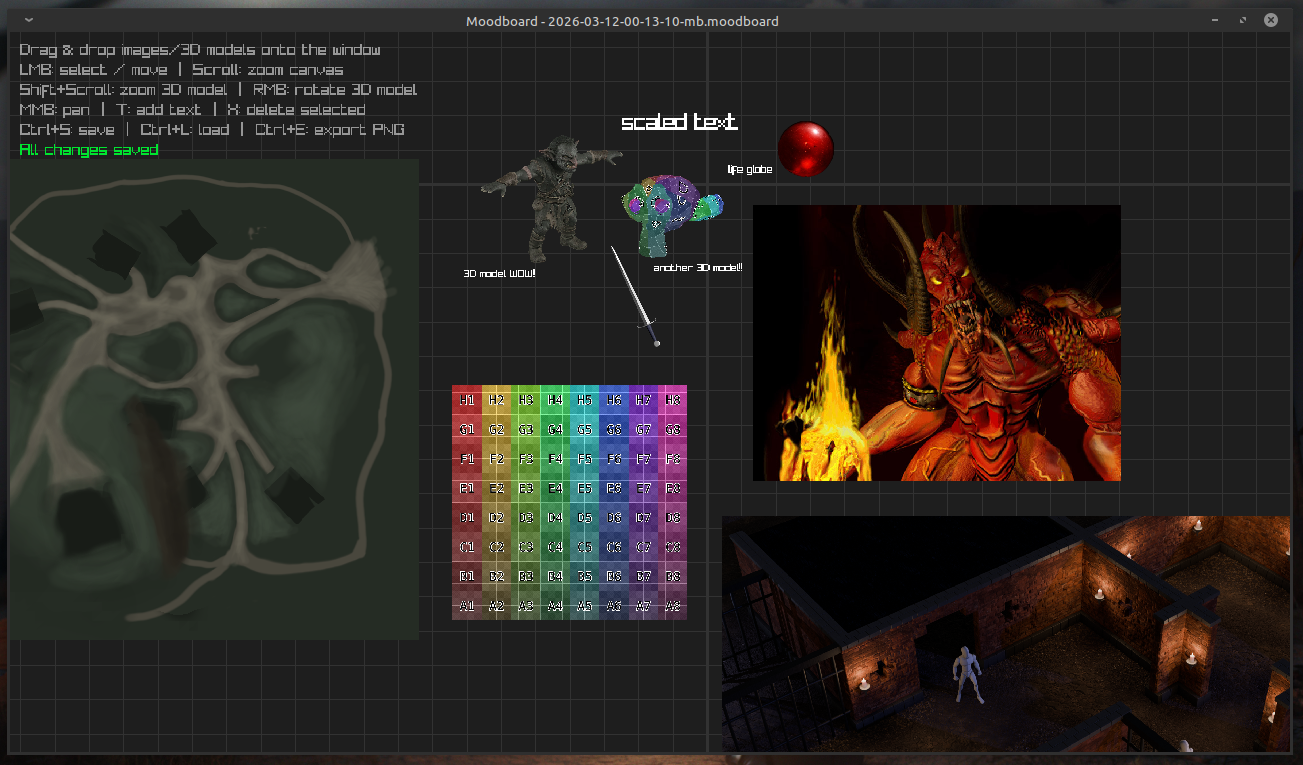Select the colorful monkey head 3D model
The image size is (1303, 765).
coord(671,216)
